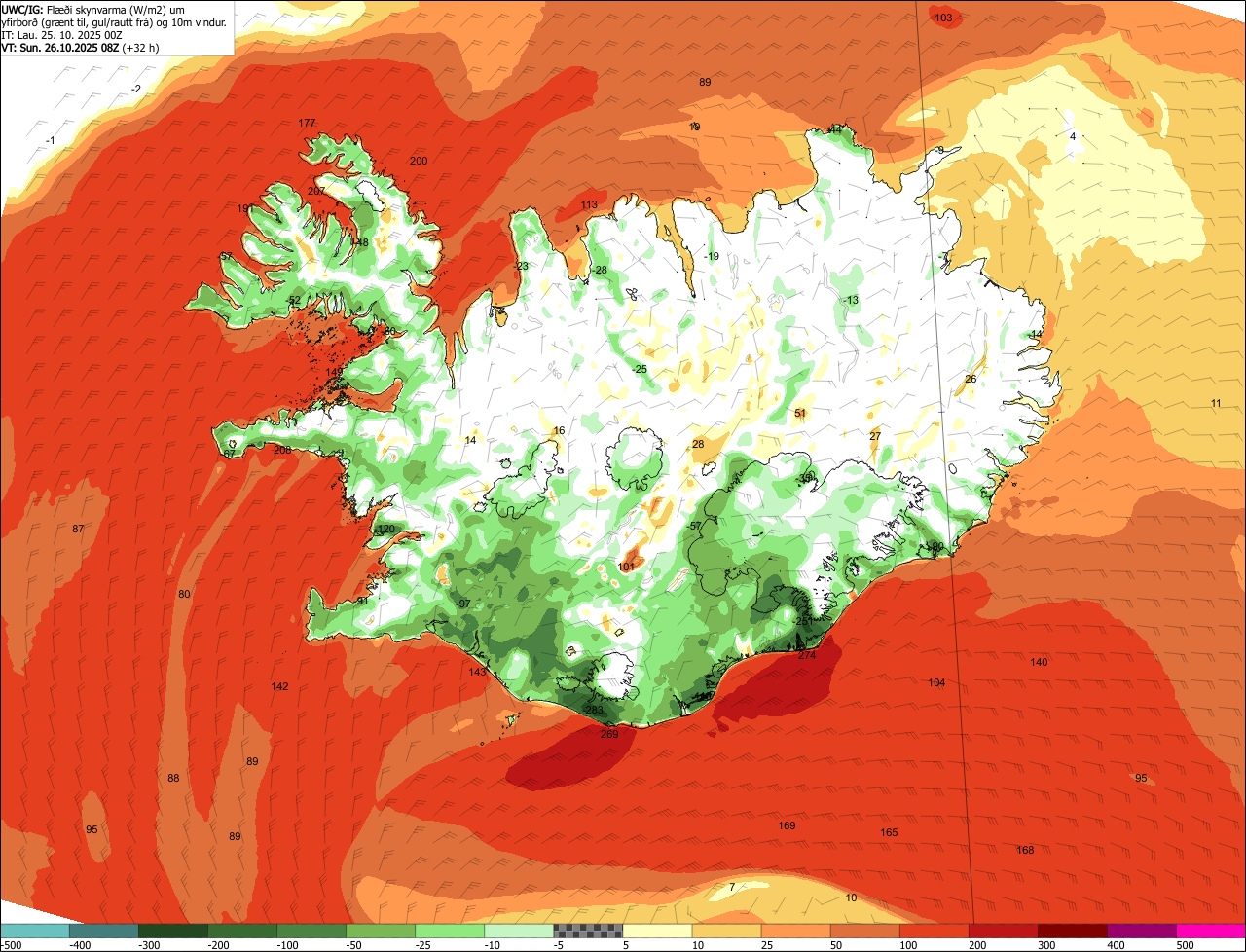Click the pale yellow 5 to 10 legend swatch

[657, 931]
